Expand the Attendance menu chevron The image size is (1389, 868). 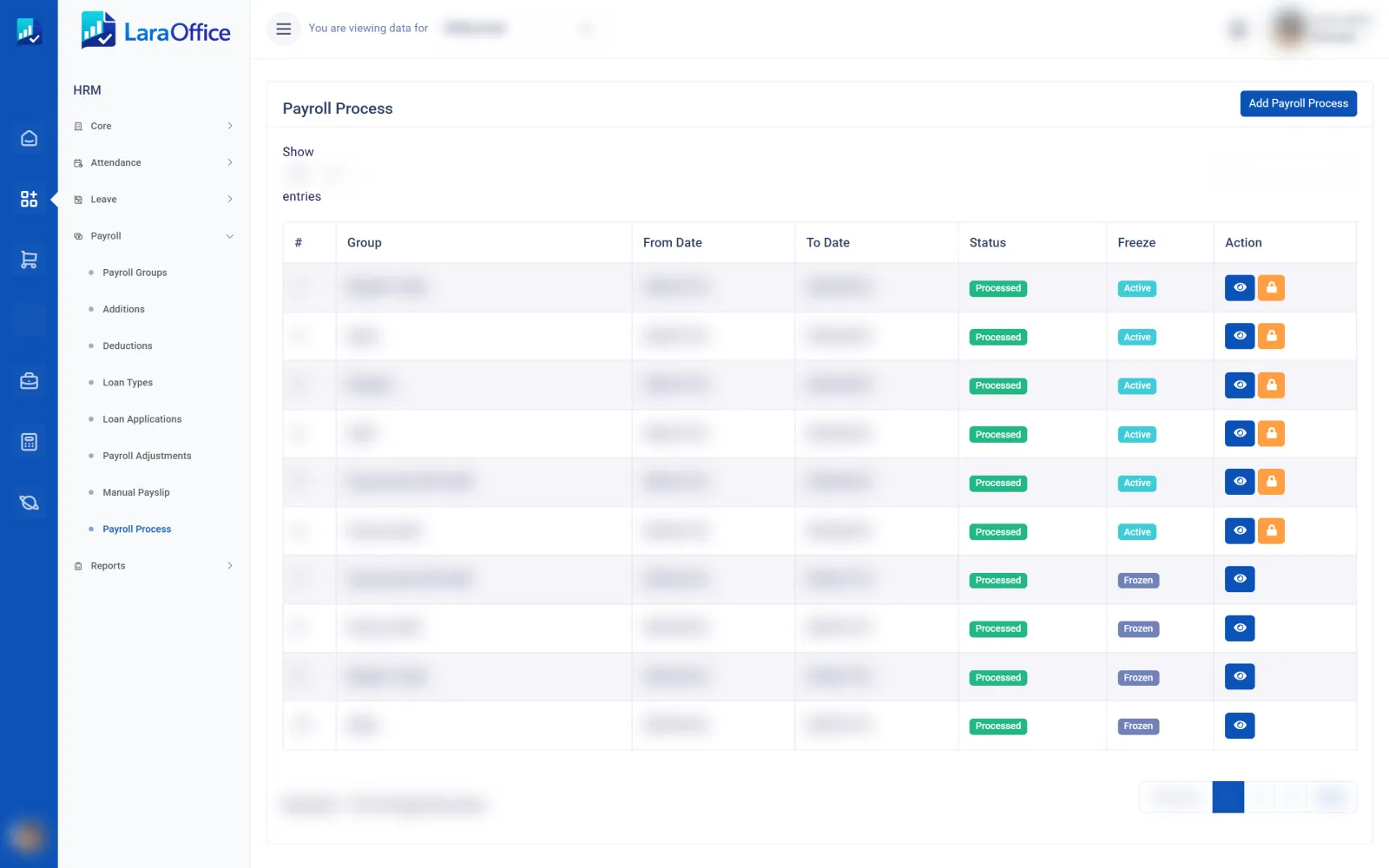230,162
